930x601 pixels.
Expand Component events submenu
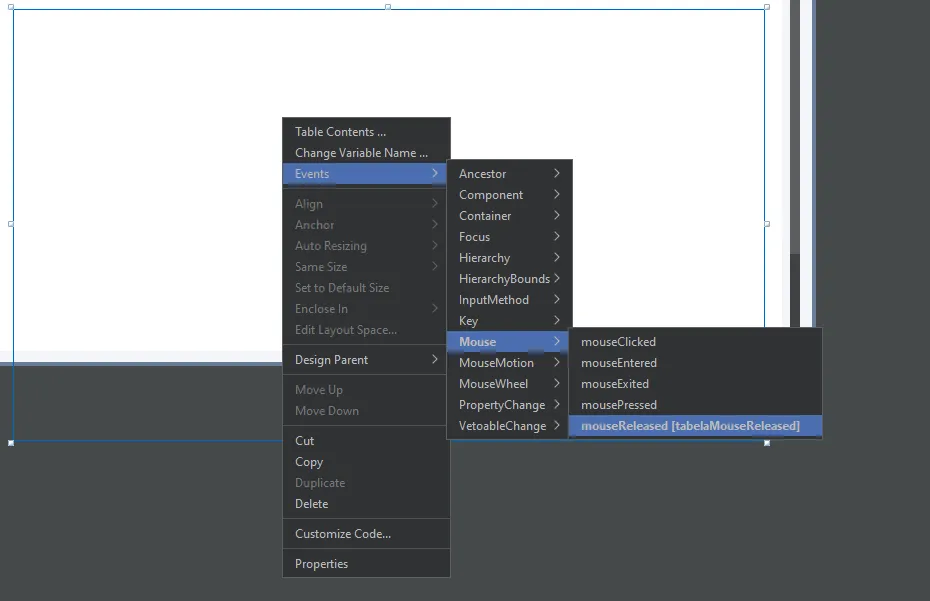click(509, 195)
